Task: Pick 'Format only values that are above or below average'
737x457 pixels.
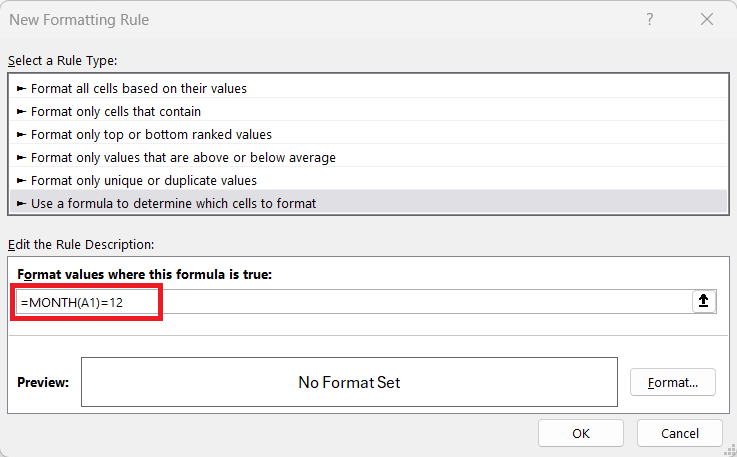Action: pos(368,158)
